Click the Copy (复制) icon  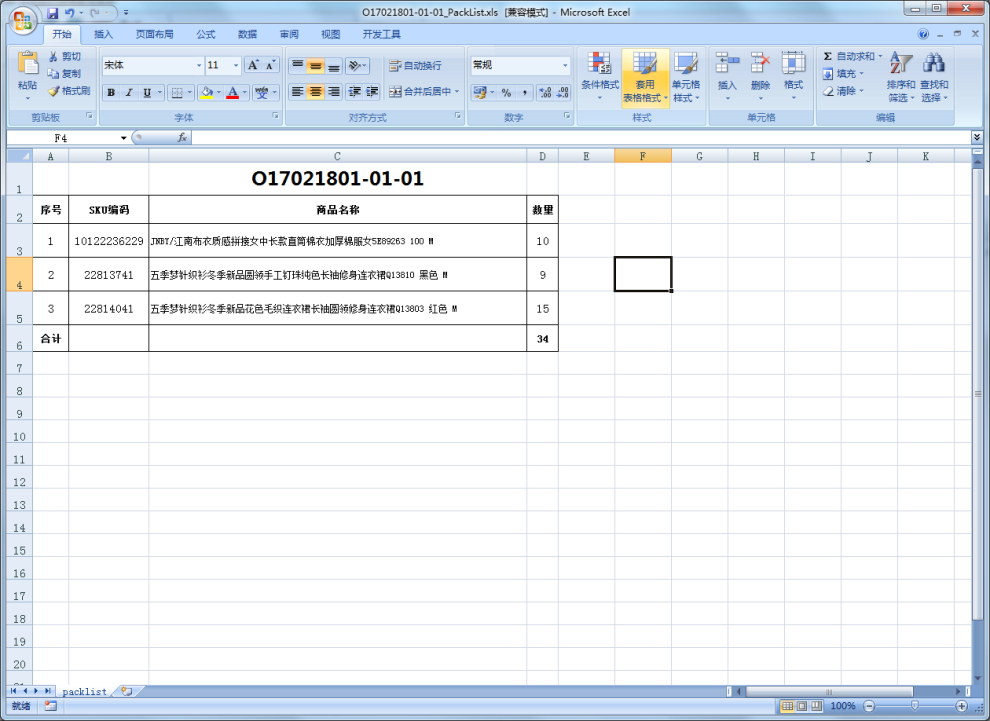point(54,74)
